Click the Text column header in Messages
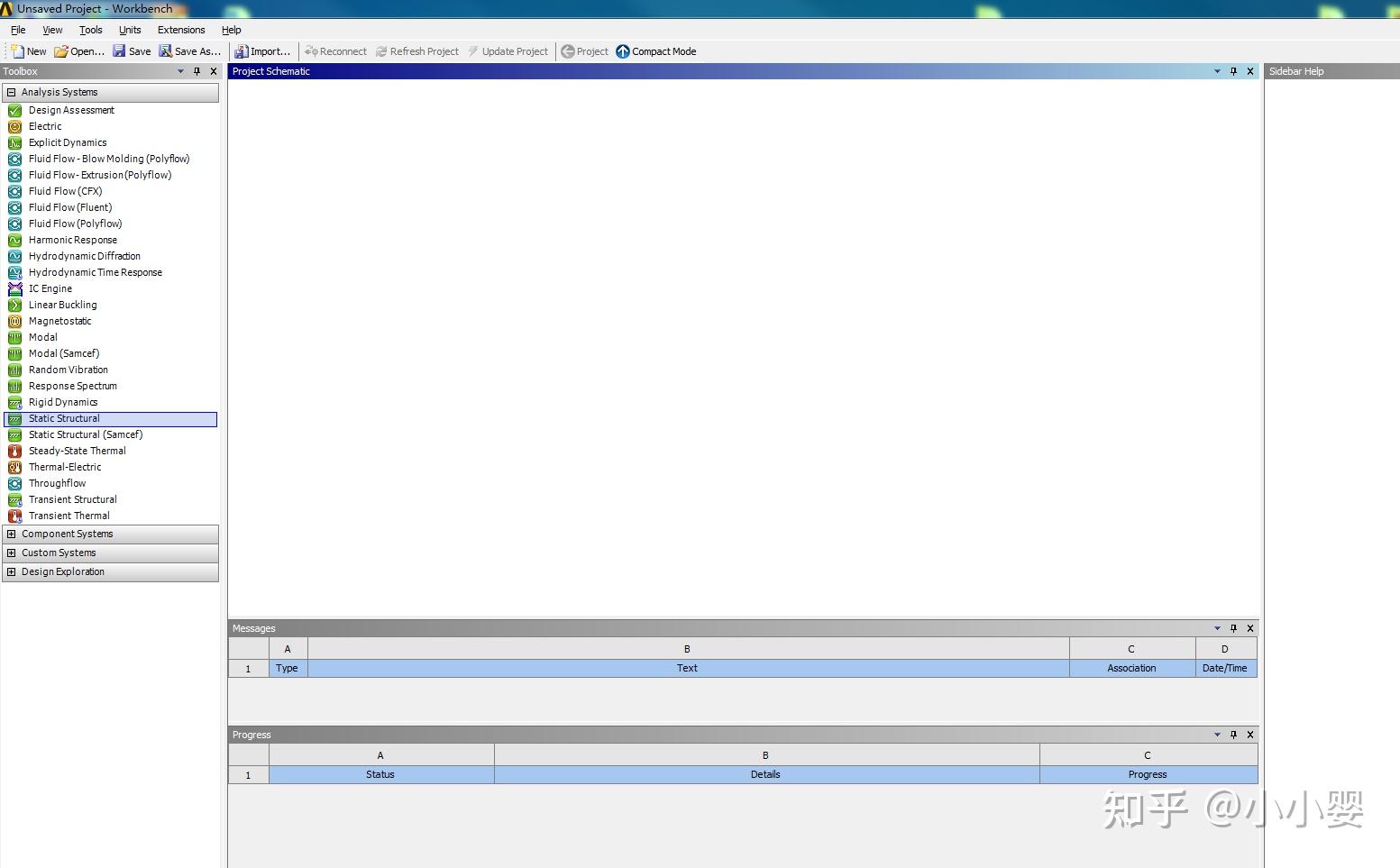The image size is (1400, 868). [687, 668]
